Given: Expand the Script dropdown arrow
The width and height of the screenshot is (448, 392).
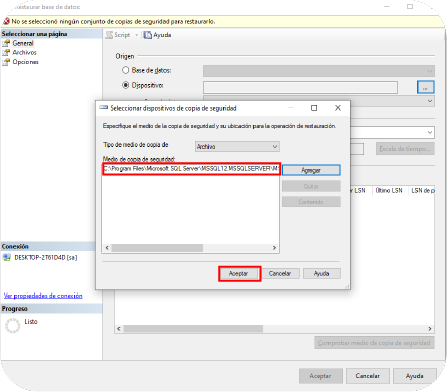Looking at the screenshot, I should [x=136, y=35].
